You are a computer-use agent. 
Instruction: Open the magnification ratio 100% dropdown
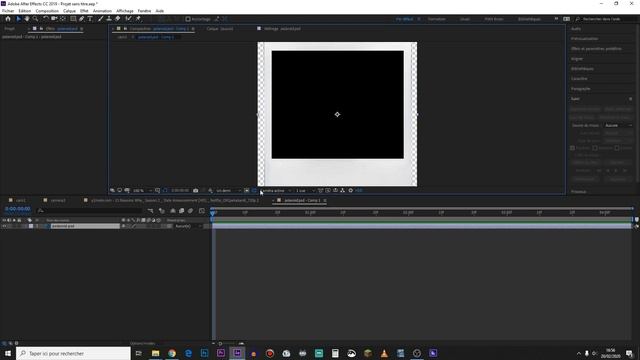[x=142, y=191]
